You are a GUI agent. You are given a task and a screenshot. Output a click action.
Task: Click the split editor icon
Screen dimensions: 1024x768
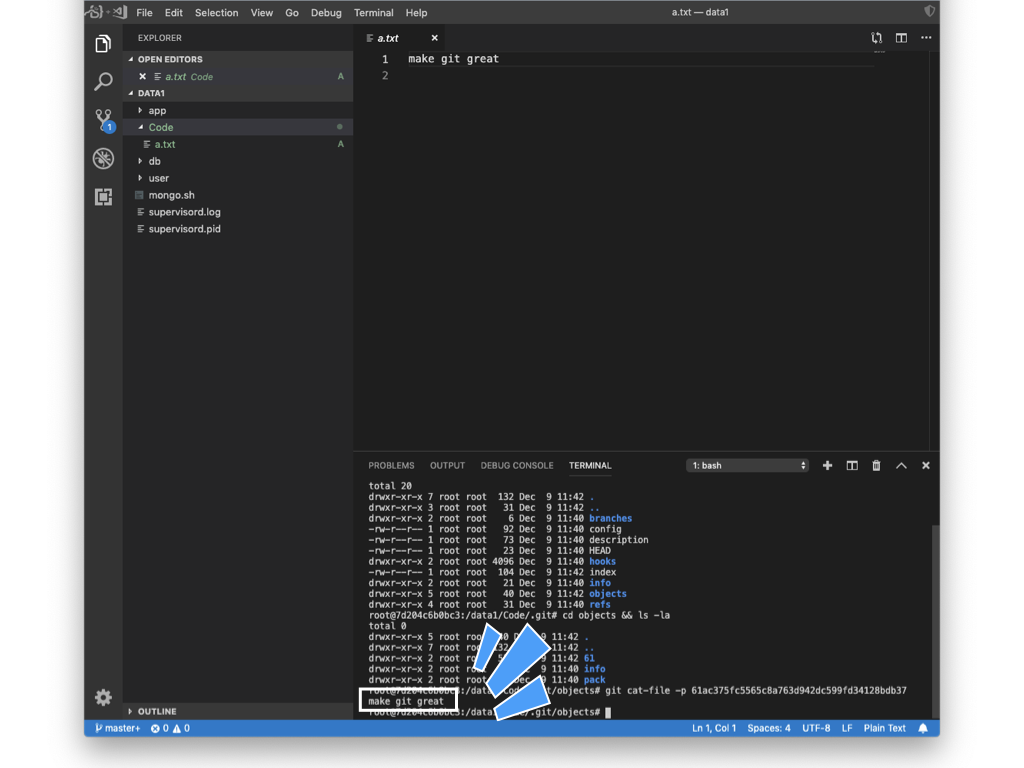(x=901, y=38)
